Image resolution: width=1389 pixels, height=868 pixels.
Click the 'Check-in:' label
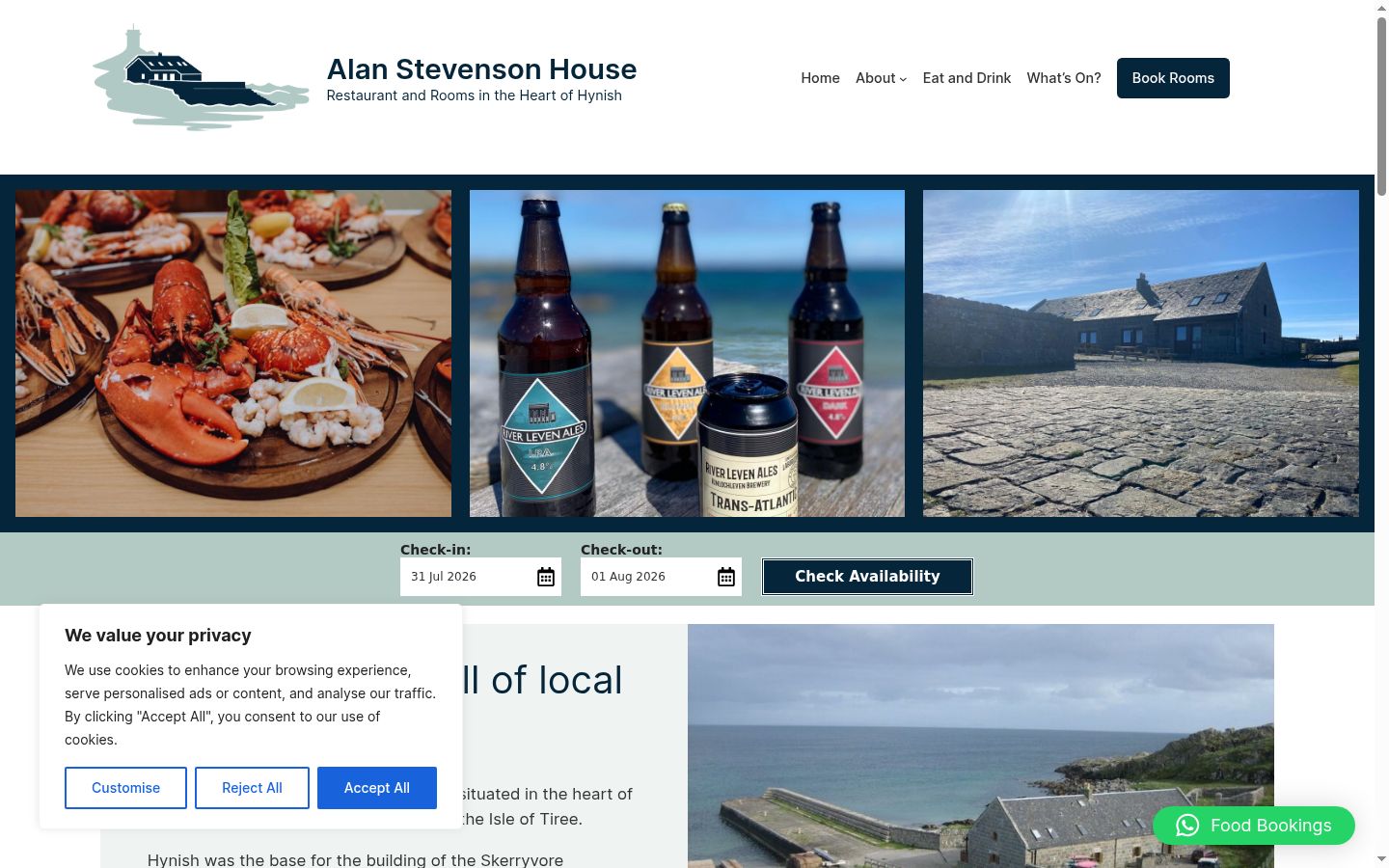(435, 550)
